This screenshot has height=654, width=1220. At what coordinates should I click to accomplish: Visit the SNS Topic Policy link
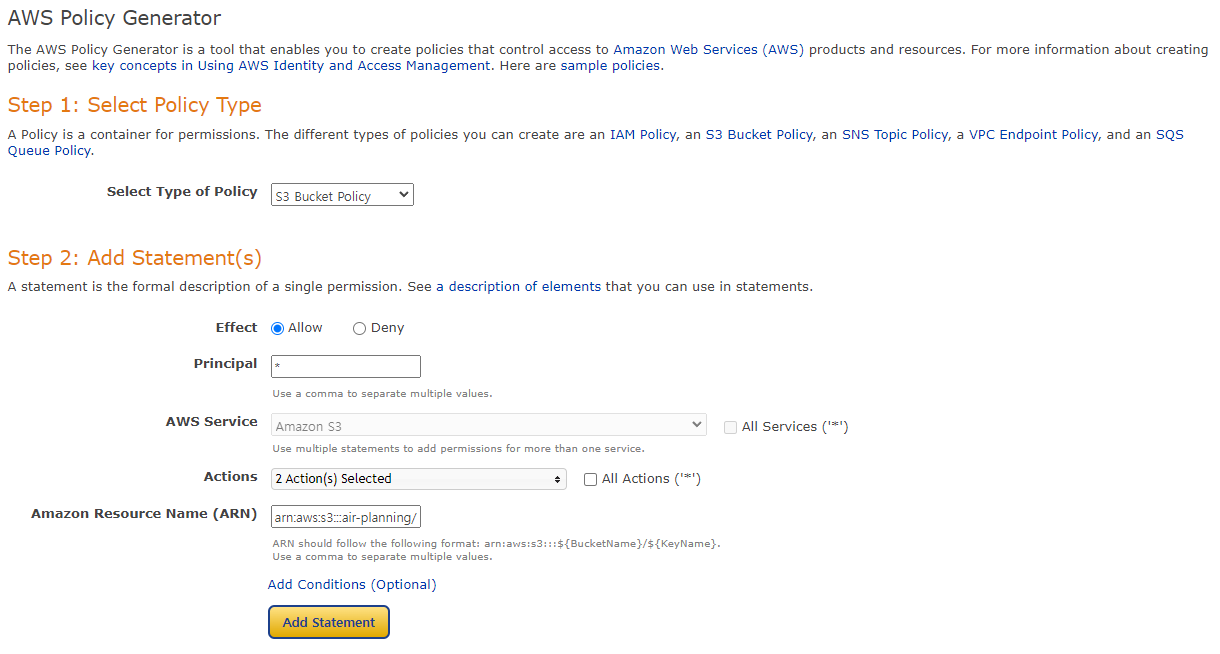tap(895, 134)
